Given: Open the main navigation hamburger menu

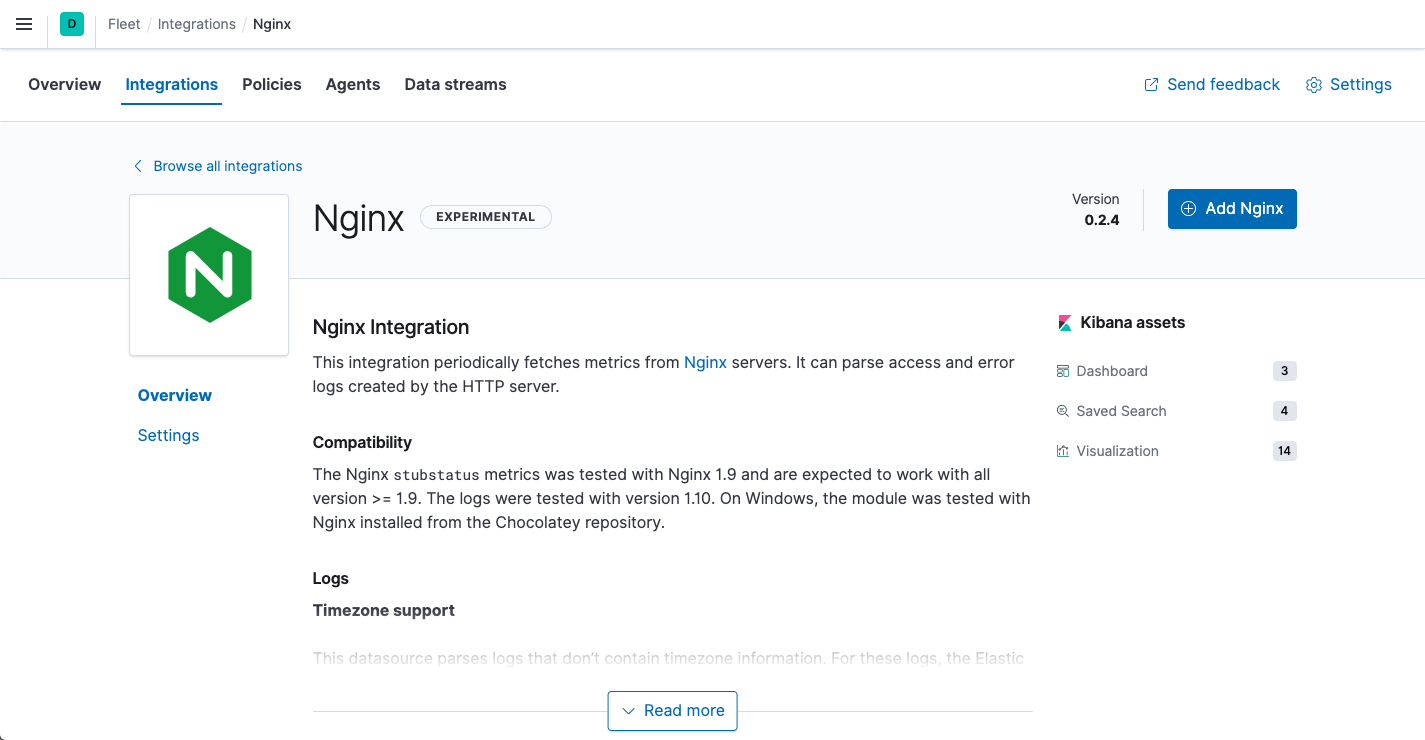Looking at the screenshot, I should [x=23, y=24].
